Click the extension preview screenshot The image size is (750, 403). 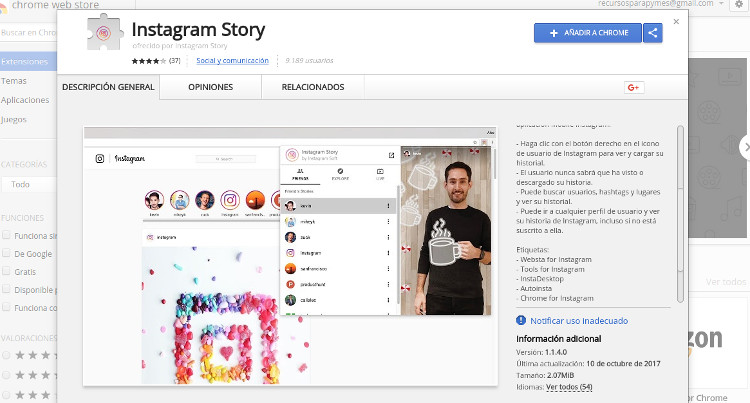[290, 256]
